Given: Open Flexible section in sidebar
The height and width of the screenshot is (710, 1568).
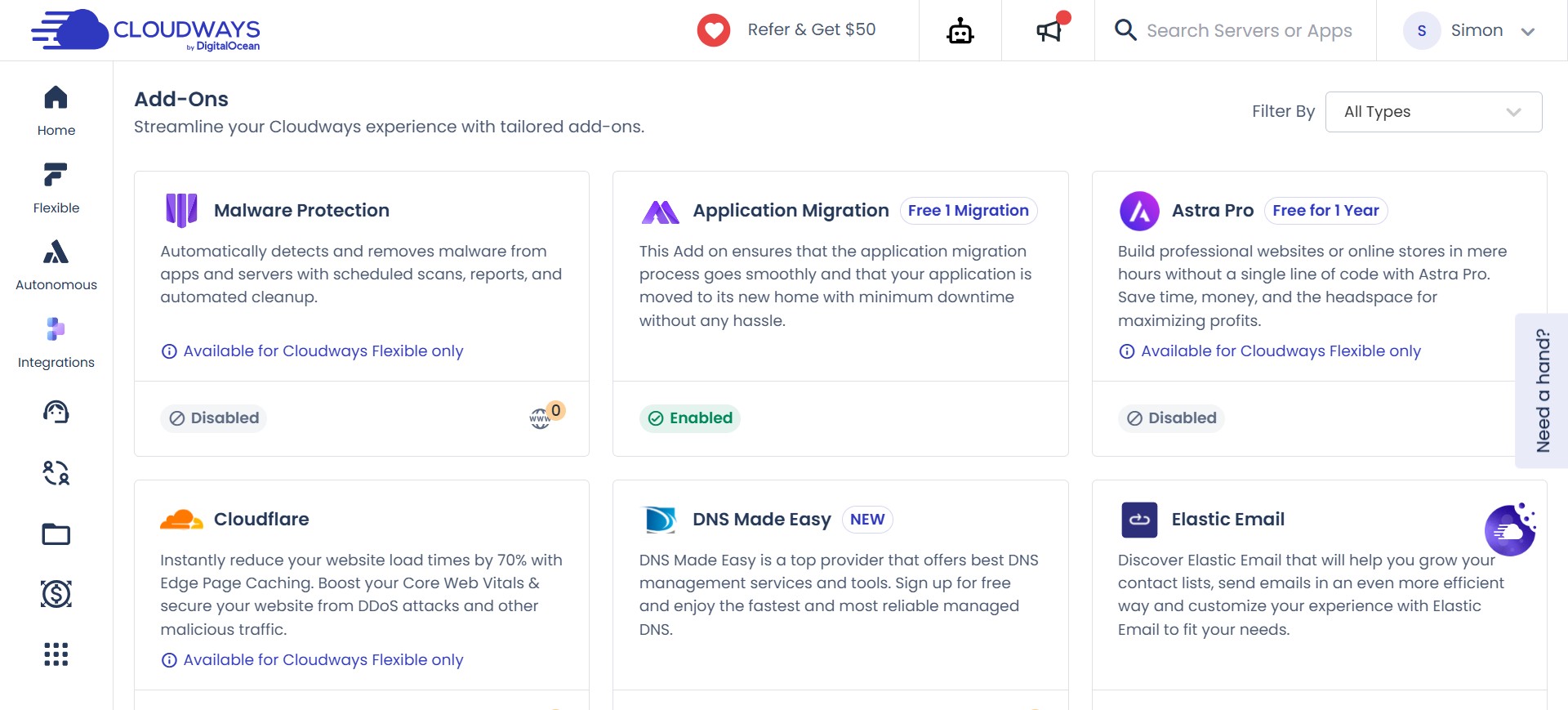Looking at the screenshot, I should [x=56, y=189].
